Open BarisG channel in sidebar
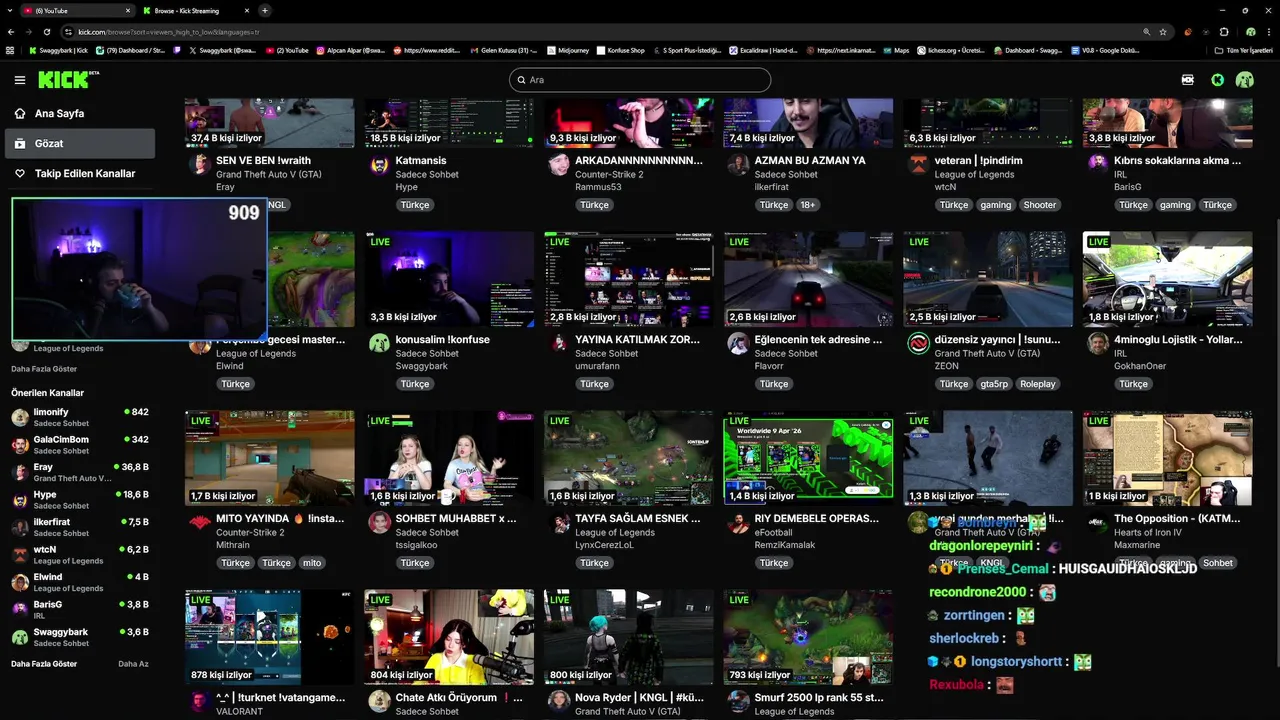1280x720 pixels. [x=80, y=610]
